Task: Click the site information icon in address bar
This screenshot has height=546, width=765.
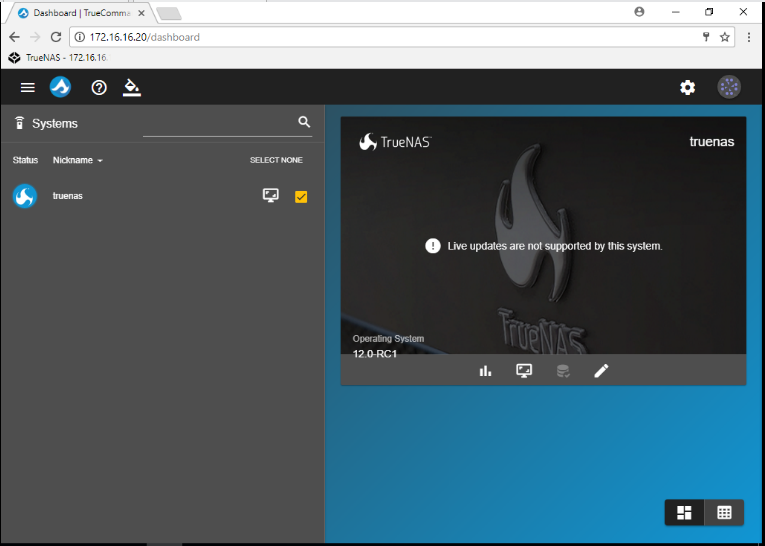Action: tap(80, 37)
